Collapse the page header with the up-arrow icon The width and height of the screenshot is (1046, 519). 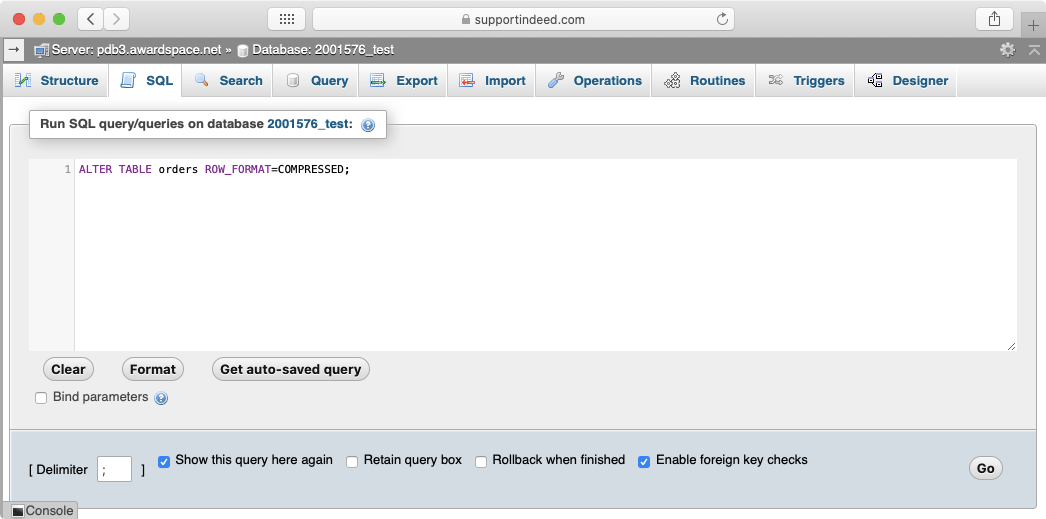pyautogui.click(x=1034, y=49)
